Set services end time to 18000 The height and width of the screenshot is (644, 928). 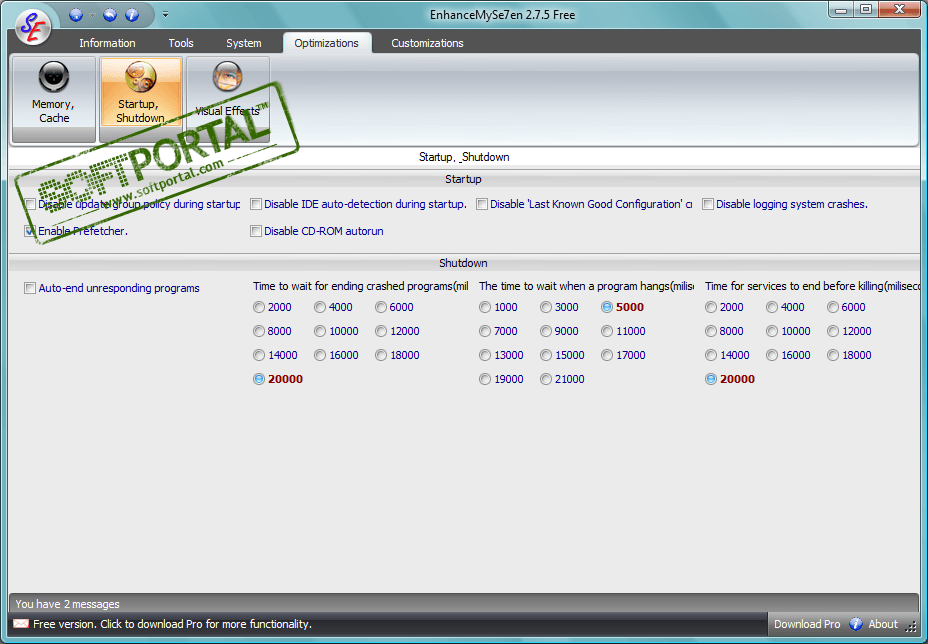[x=849, y=355]
